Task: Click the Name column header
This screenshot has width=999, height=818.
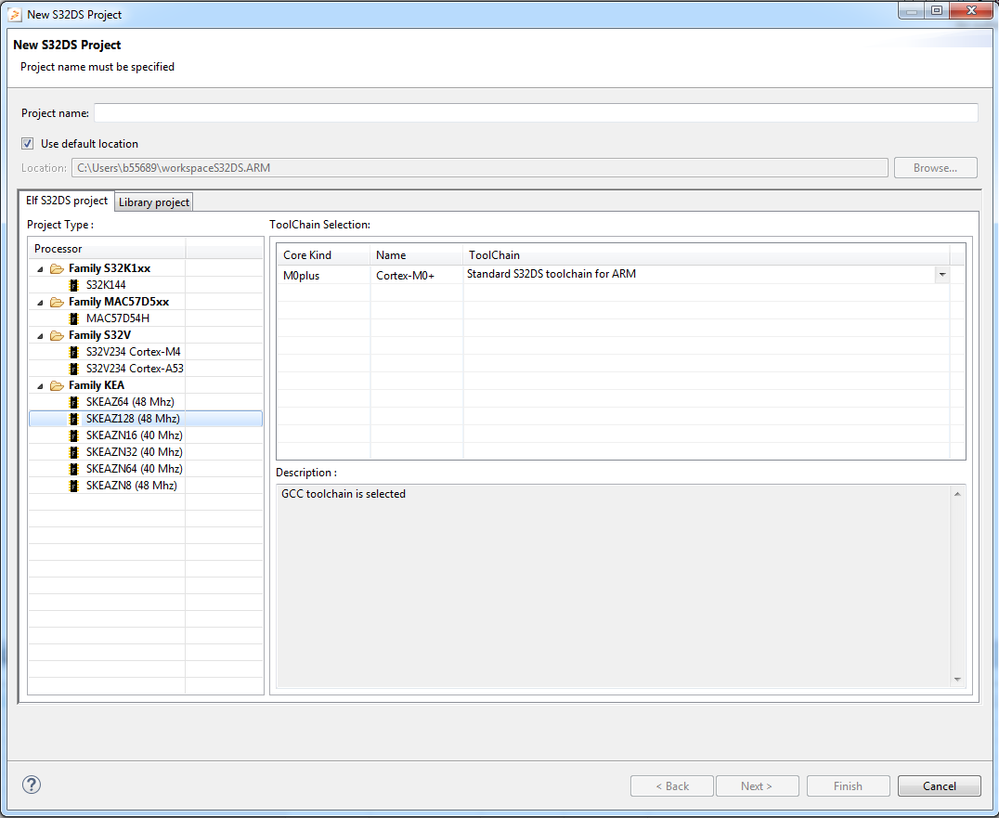Action: coord(417,255)
